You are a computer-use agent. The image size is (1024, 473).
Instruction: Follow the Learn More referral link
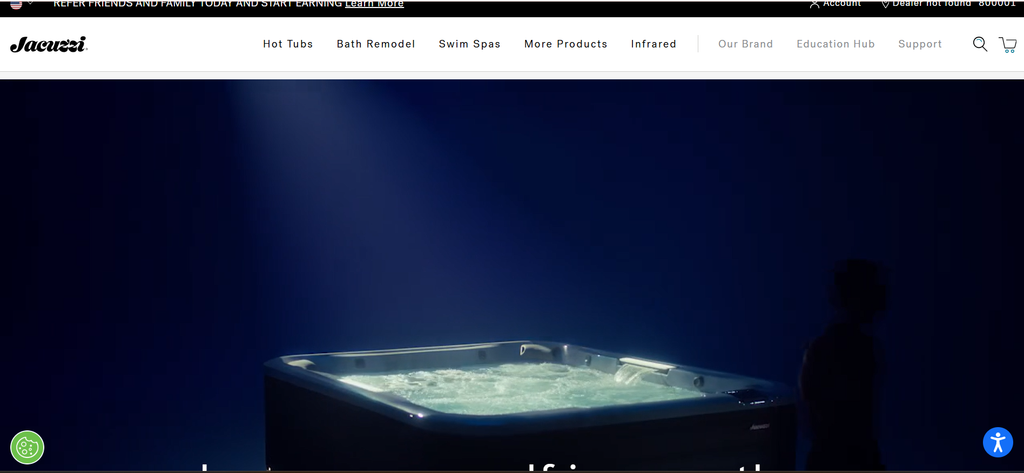tap(374, 4)
